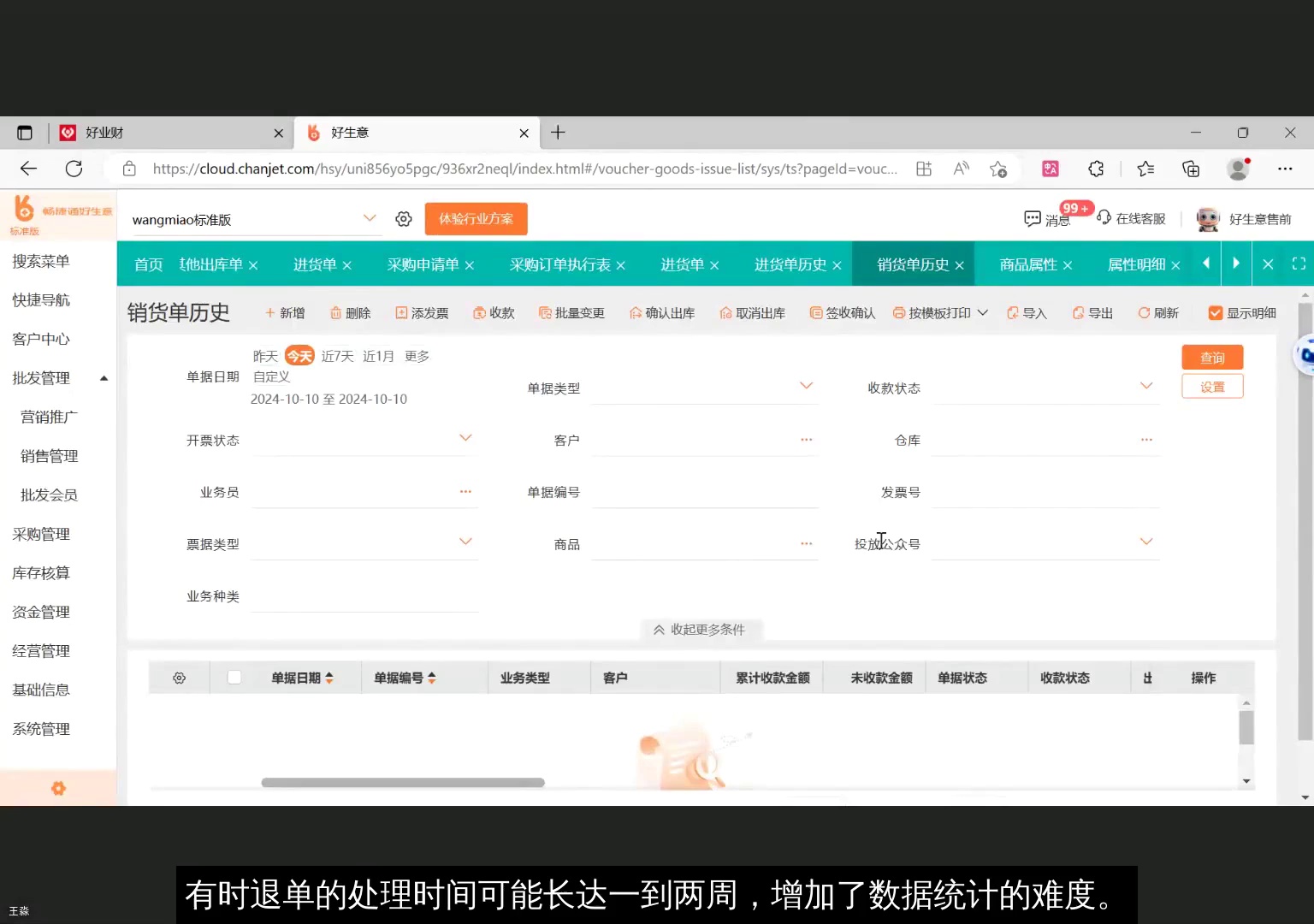The width and height of the screenshot is (1314, 924).
Task: Select the 取消出库 cancel outbound icon
Action: click(752, 312)
